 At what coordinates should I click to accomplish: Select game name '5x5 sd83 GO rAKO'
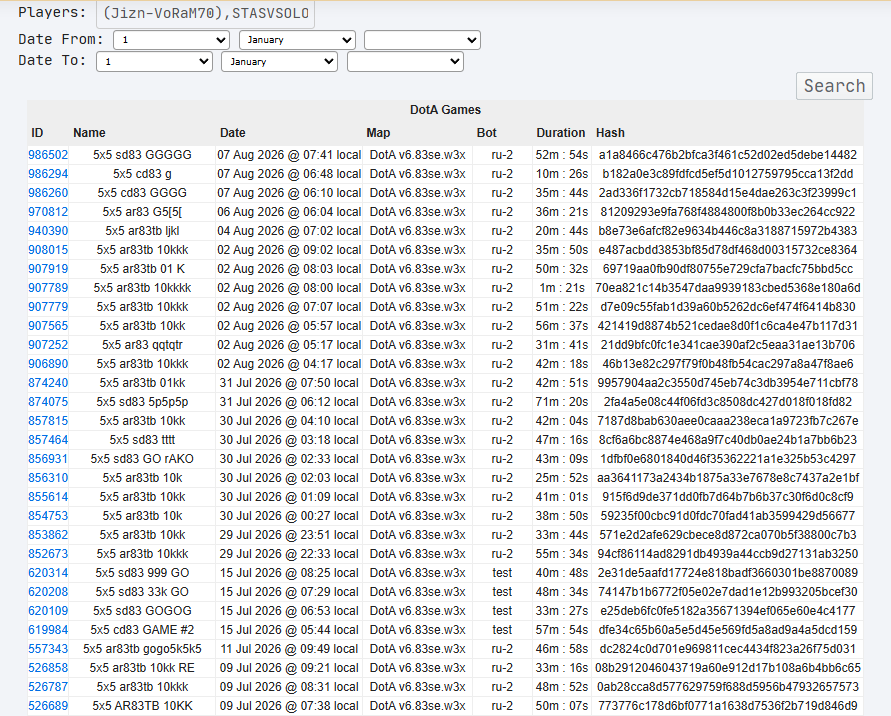142,459
